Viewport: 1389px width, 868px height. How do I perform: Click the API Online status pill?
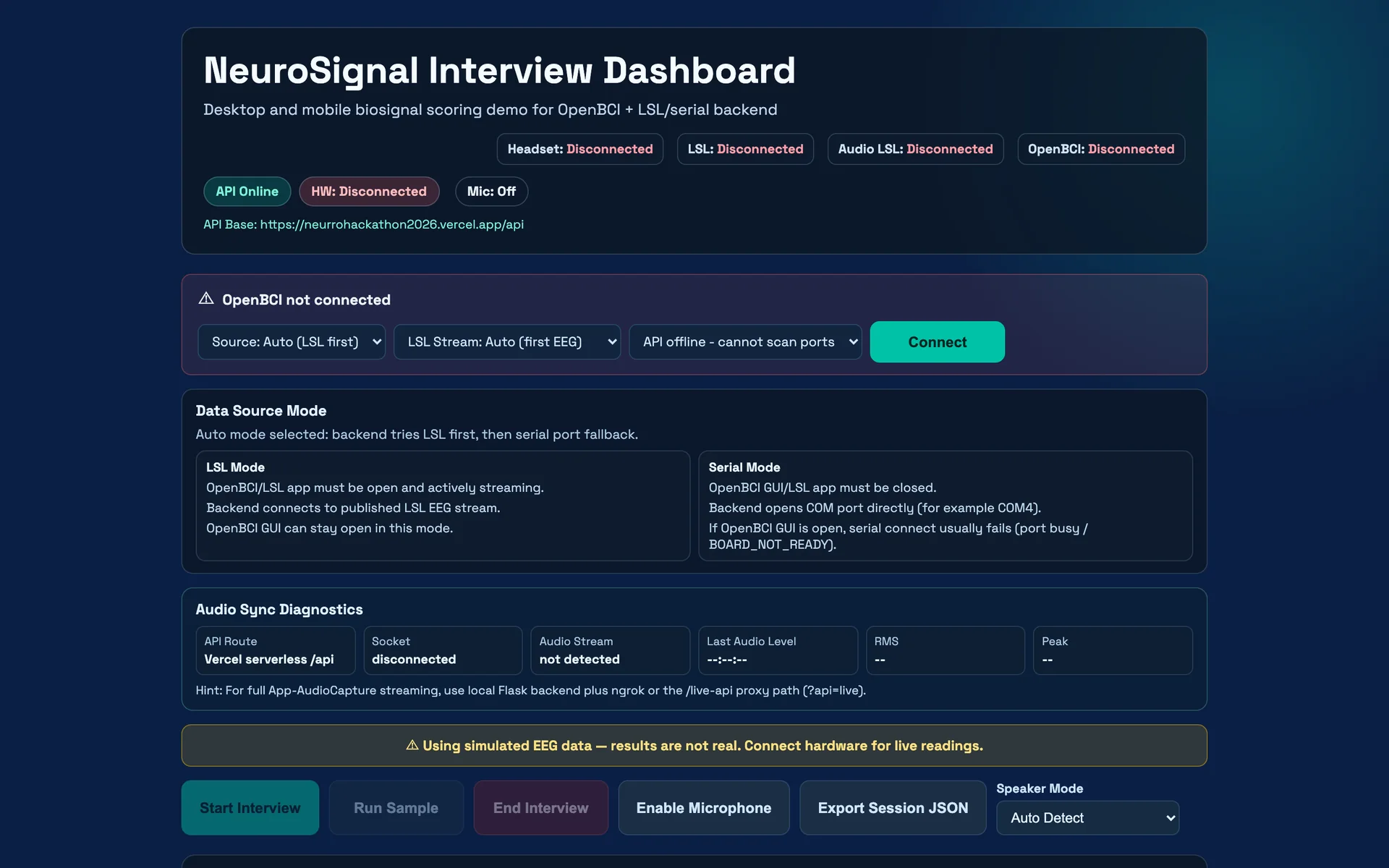247,192
